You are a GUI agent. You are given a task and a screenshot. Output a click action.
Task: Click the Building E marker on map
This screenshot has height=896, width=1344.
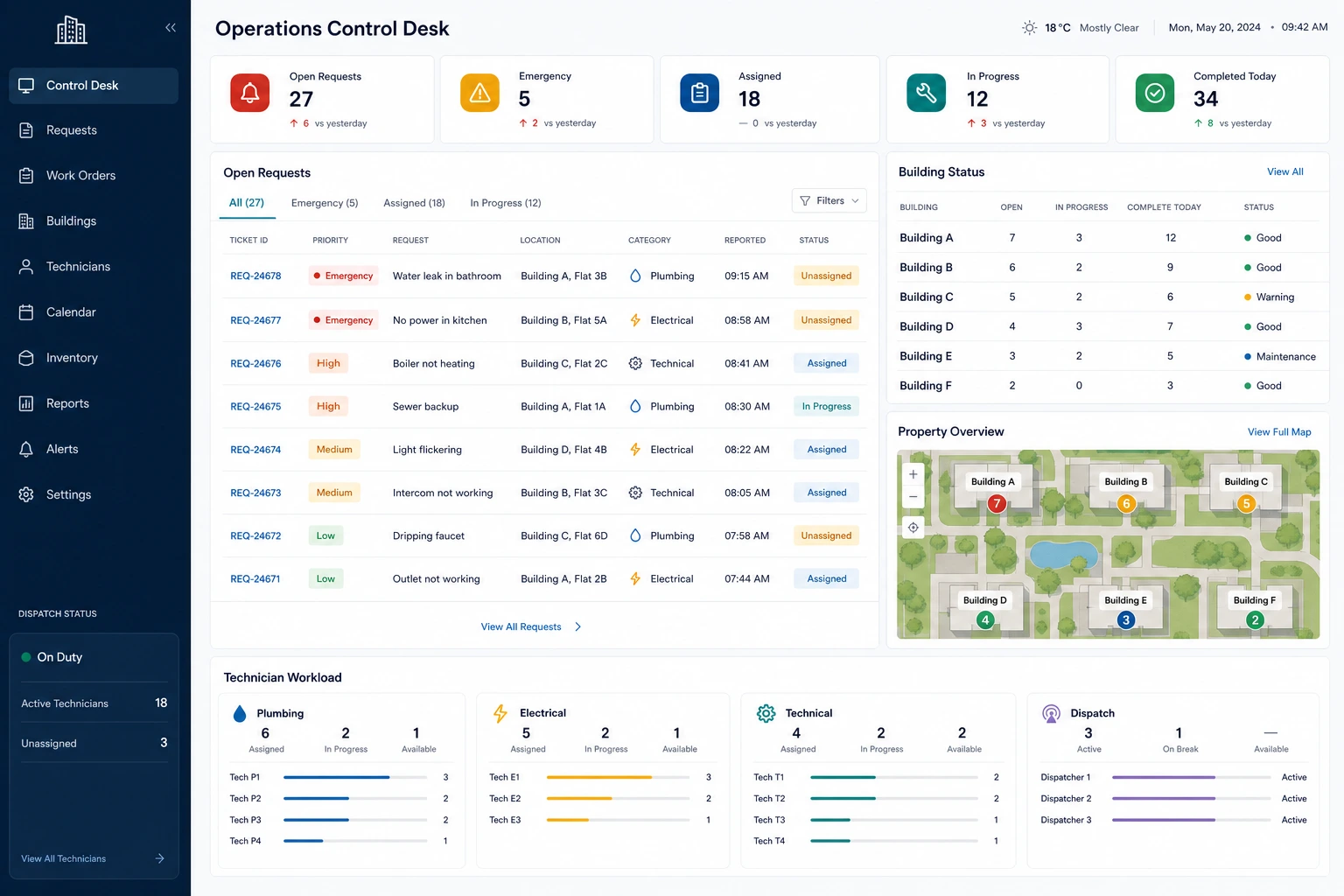(1125, 619)
